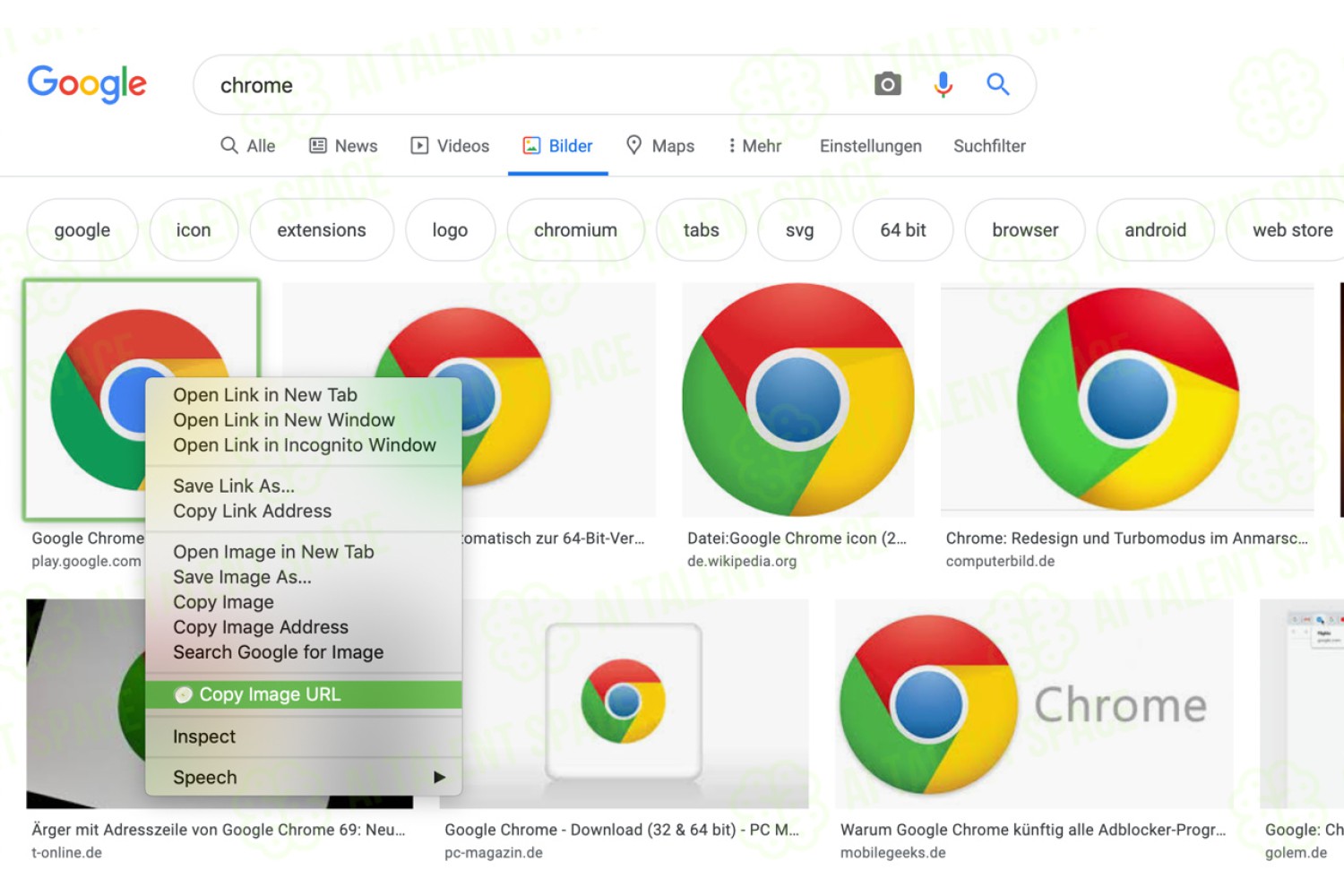The height and width of the screenshot is (896, 1344).
Task: Click the blue magnifier search button
Action: 998,84
